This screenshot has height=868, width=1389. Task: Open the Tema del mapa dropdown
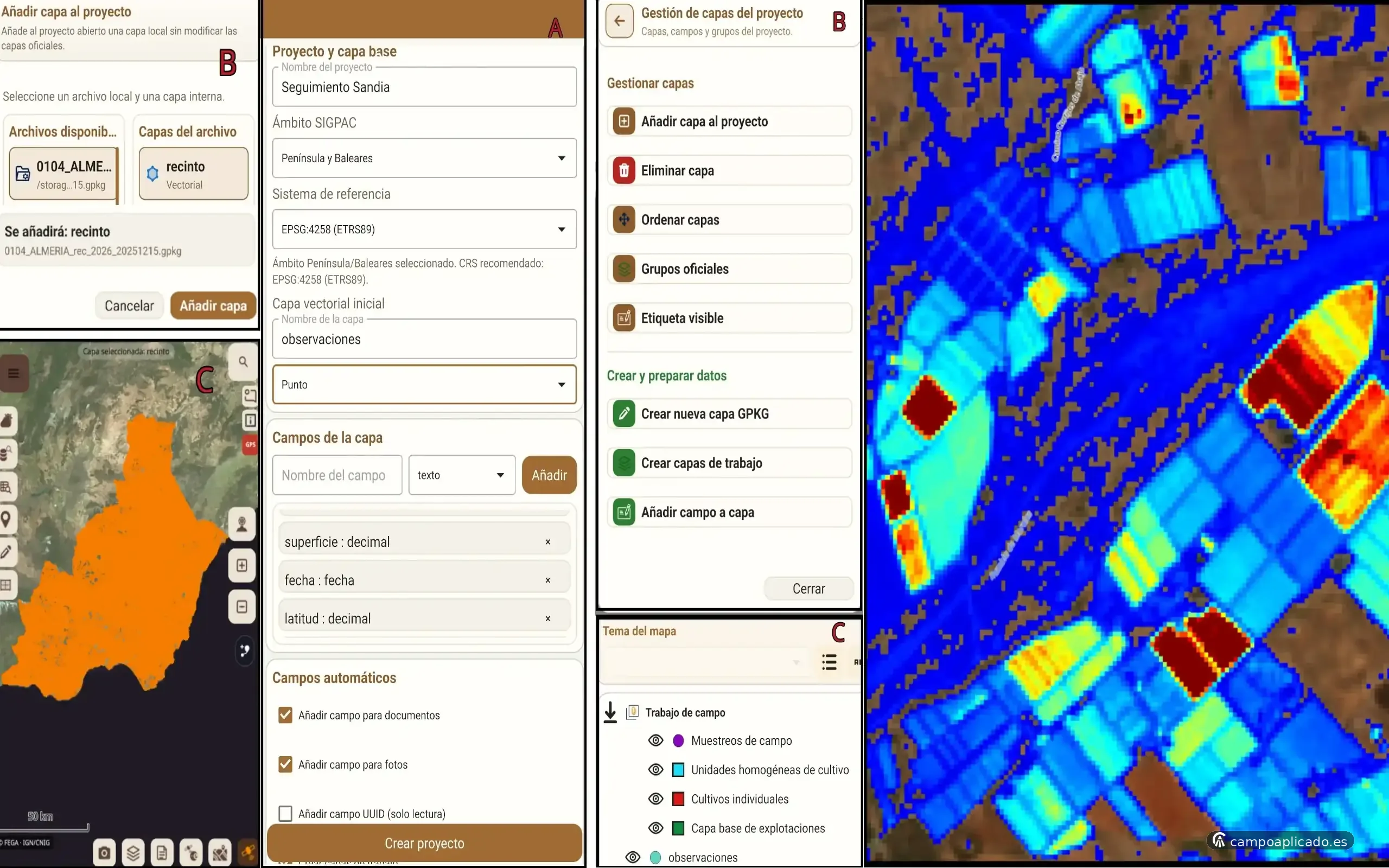[x=706, y=662]
